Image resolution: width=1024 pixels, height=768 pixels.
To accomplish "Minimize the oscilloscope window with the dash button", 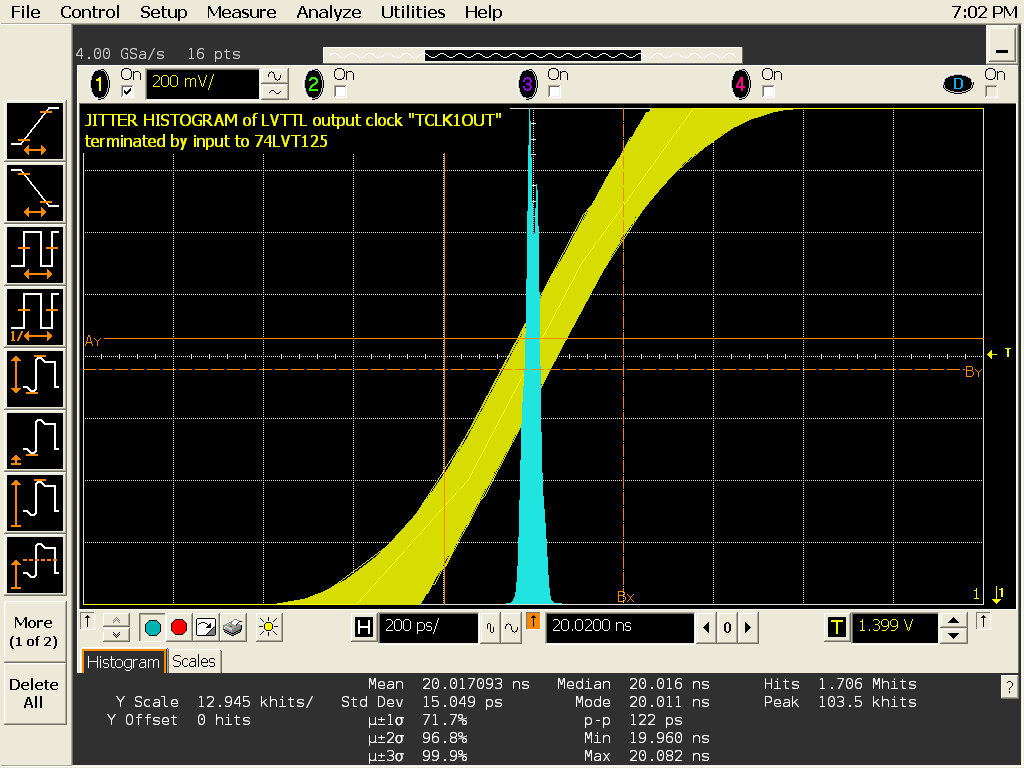I will click(x=1001, y=46).
